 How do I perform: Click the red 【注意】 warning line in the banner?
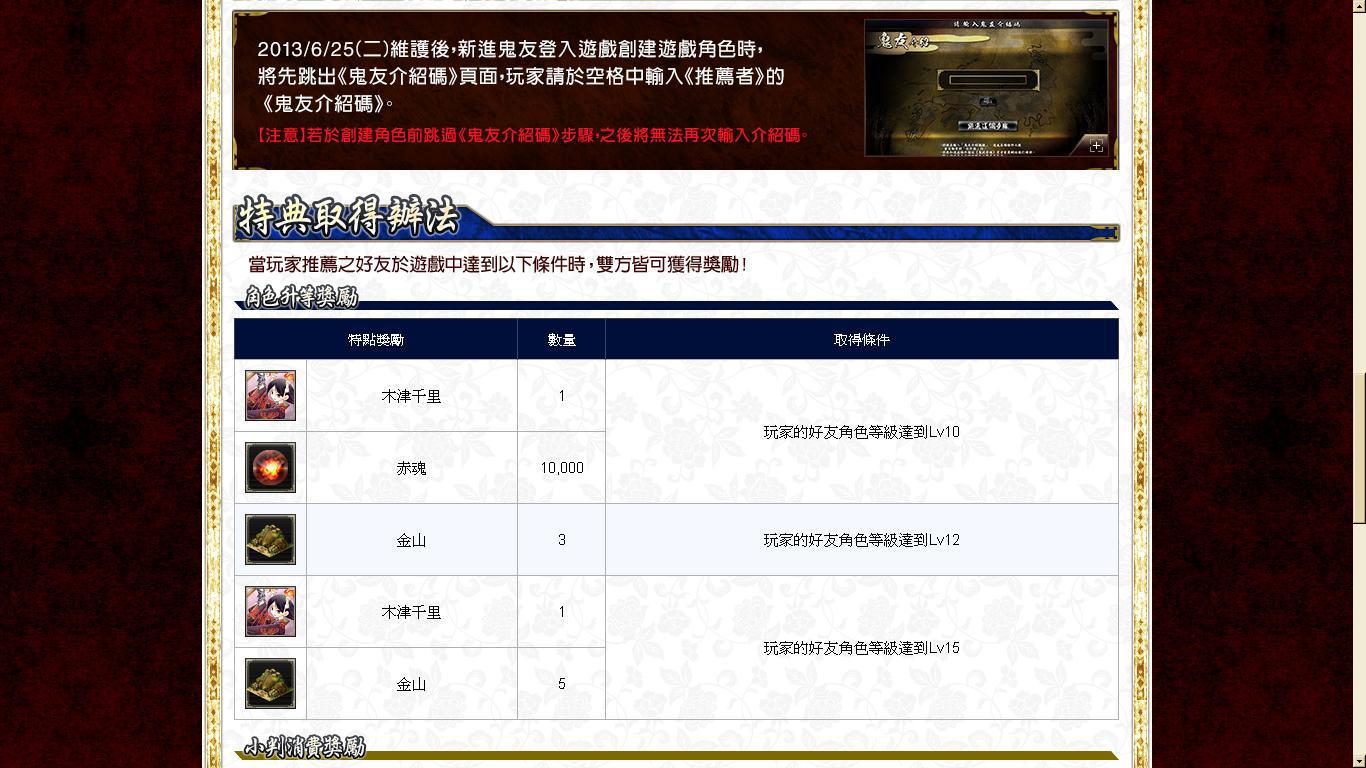pos(533,135)
